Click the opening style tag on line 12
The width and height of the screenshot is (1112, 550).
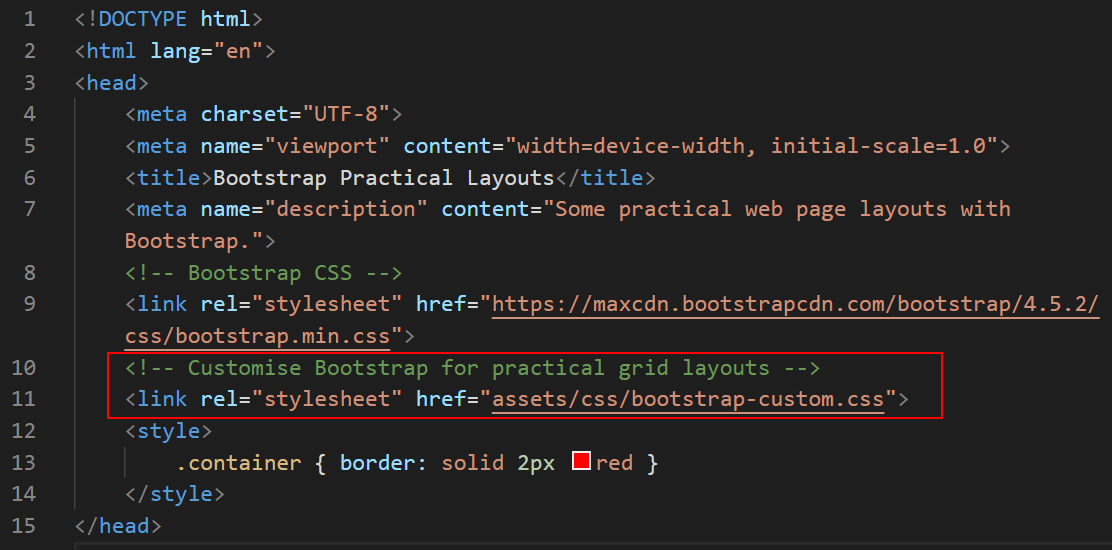(168, 431)
